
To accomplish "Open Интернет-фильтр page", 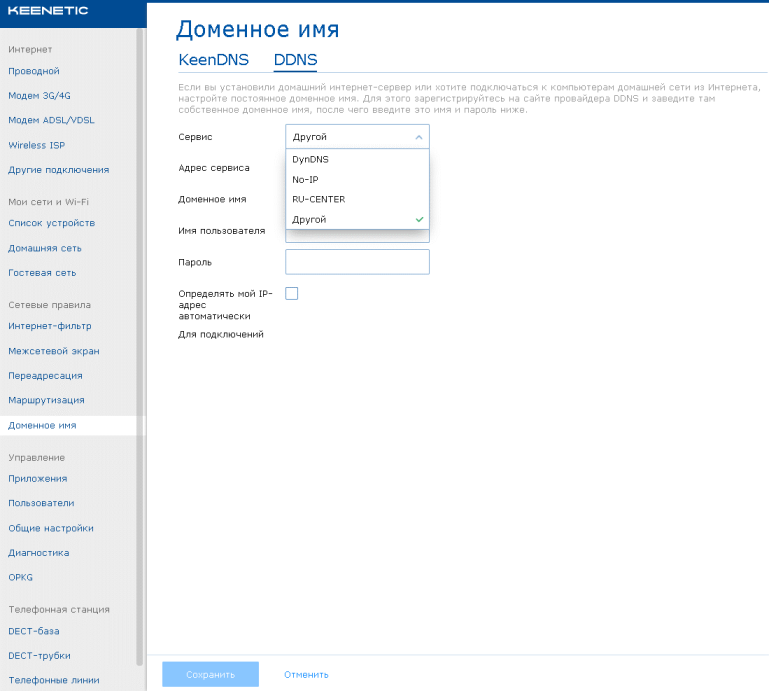I will click(x=50, y=326).
